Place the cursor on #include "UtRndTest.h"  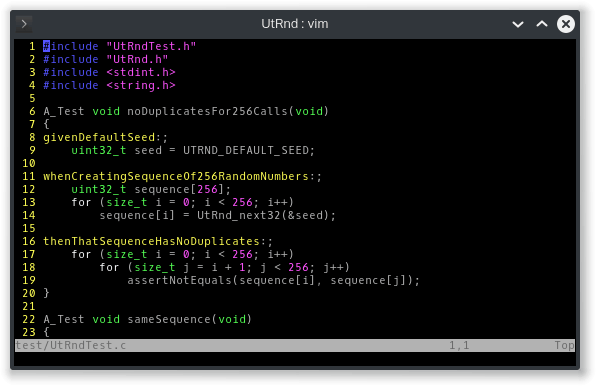(119, 46)
